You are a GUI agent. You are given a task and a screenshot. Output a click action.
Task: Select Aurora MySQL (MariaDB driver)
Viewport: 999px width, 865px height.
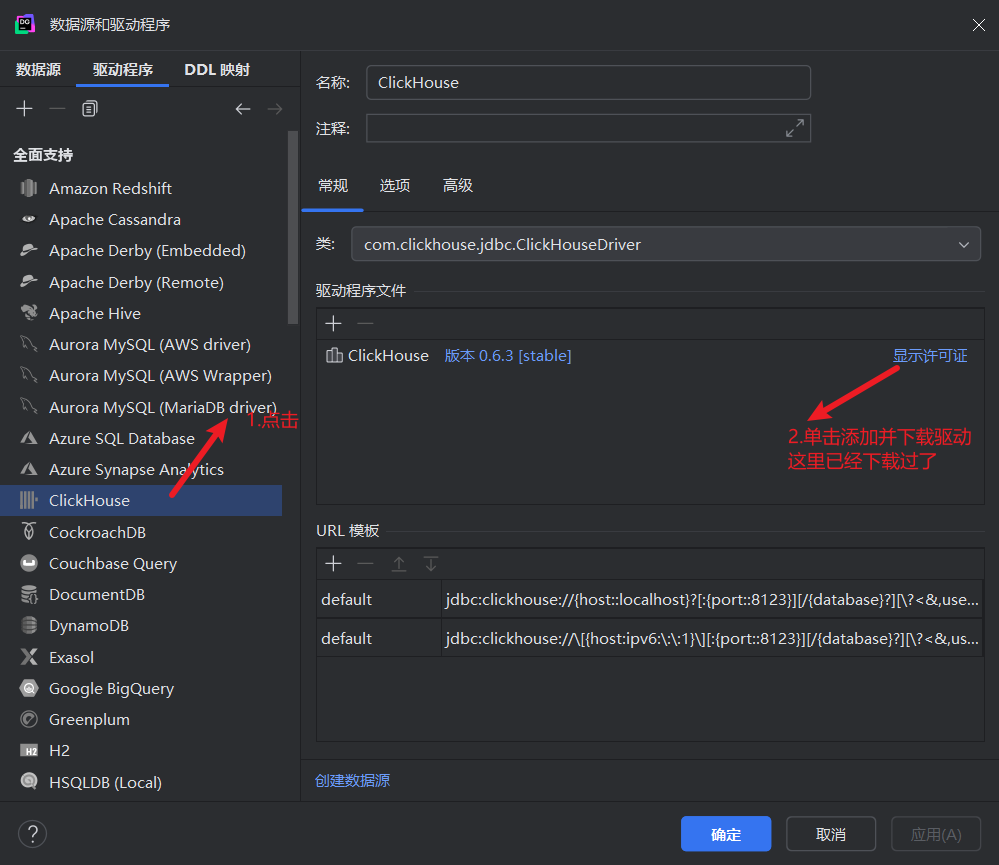click(141, 407)
